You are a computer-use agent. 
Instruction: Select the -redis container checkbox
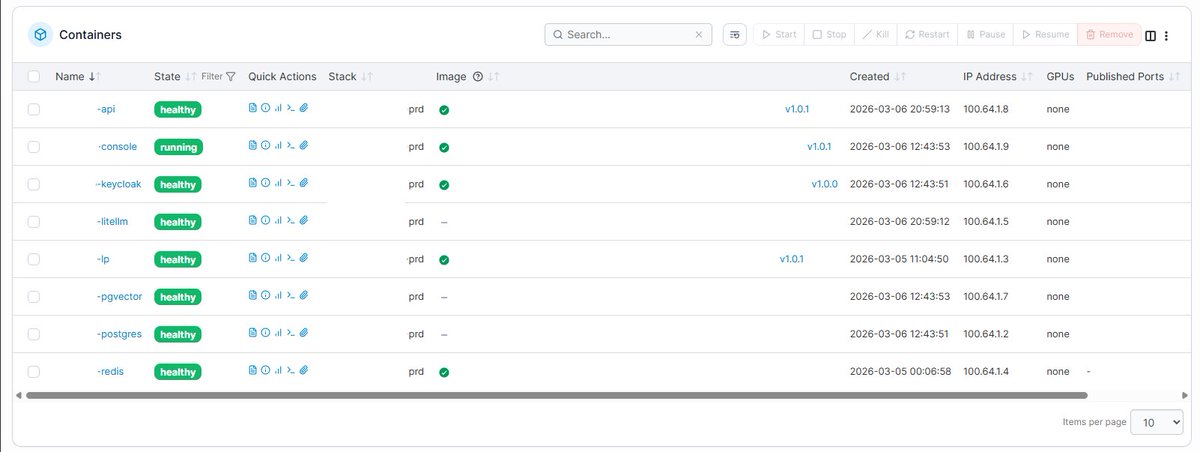34,371
